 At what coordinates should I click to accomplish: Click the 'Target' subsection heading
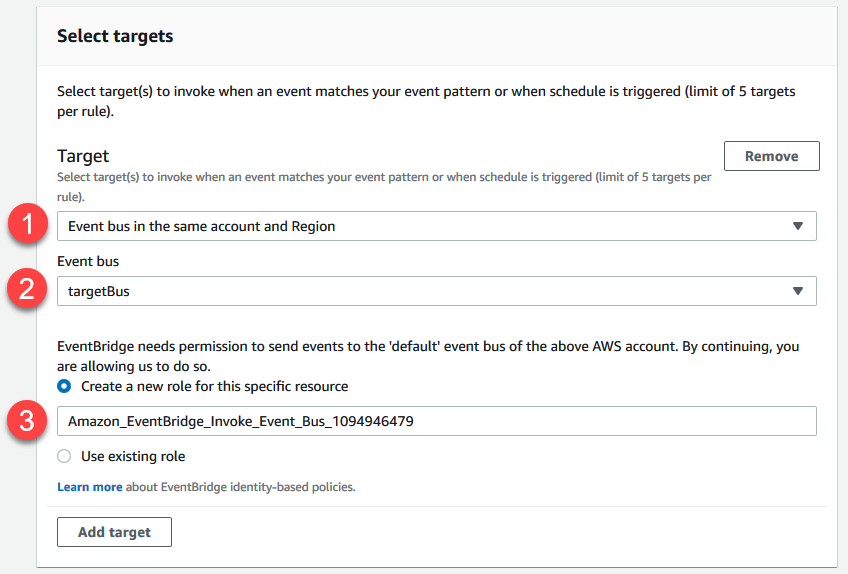83,156
